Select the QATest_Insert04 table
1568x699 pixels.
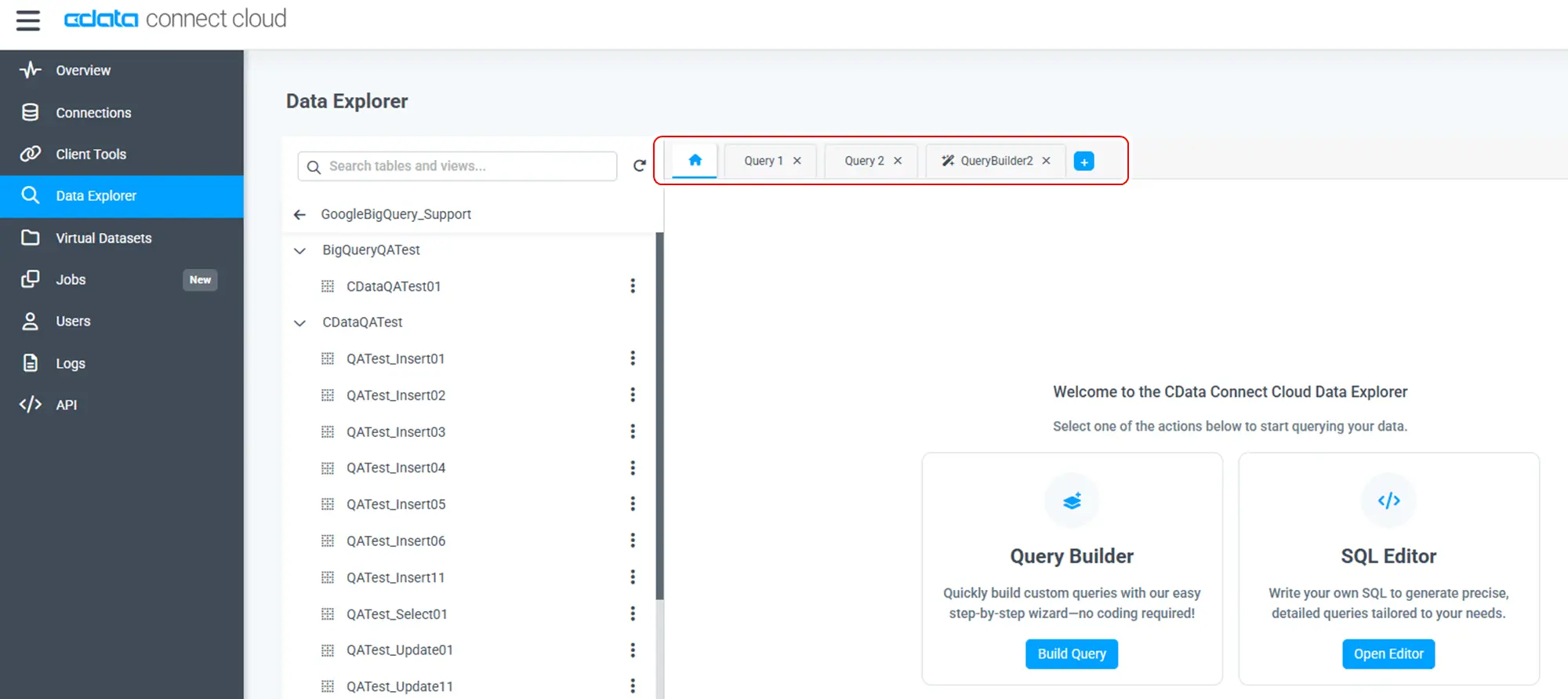pos(396,468)
